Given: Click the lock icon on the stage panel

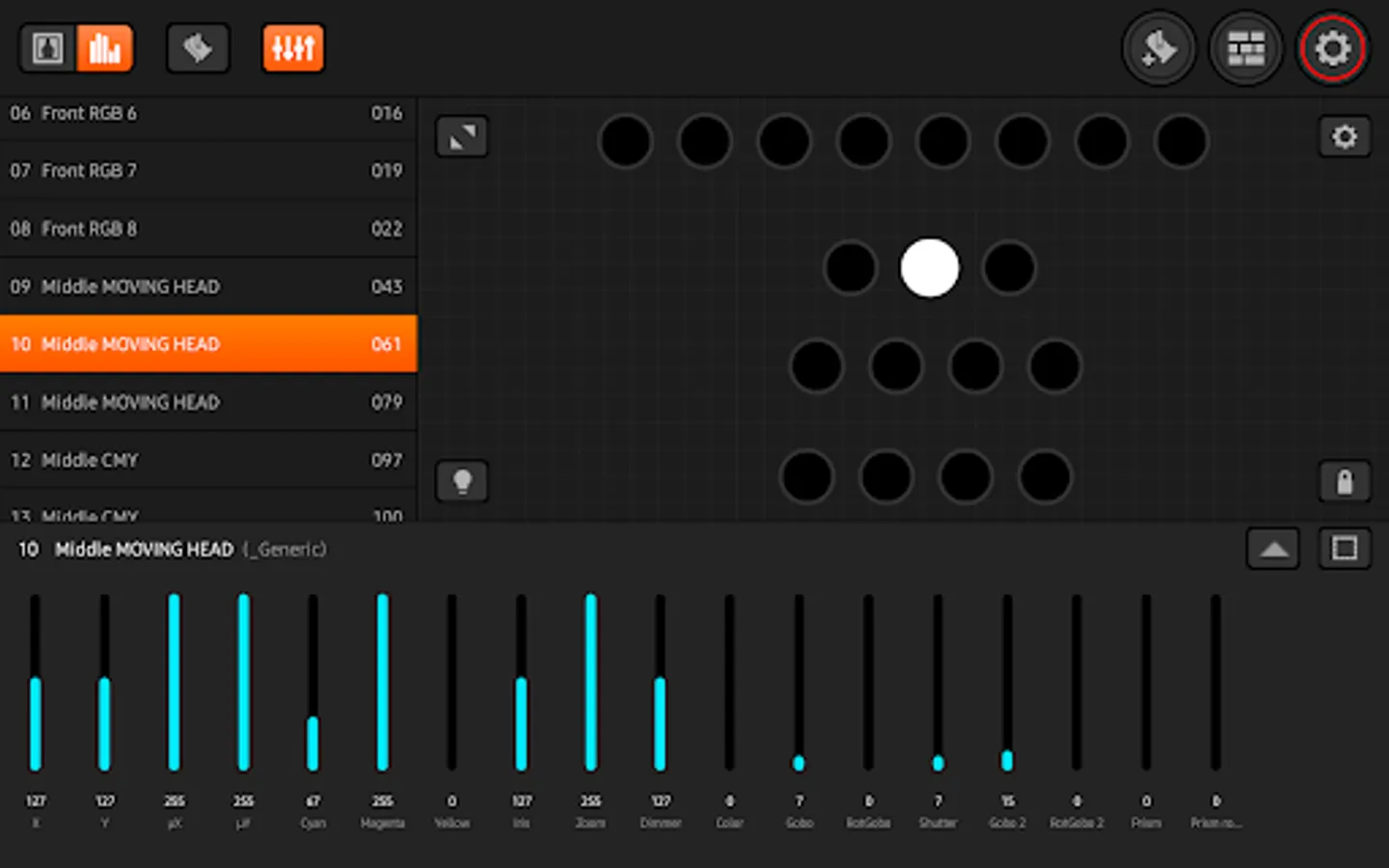Looking at the screenshot, I should (x=1345, y=481).
